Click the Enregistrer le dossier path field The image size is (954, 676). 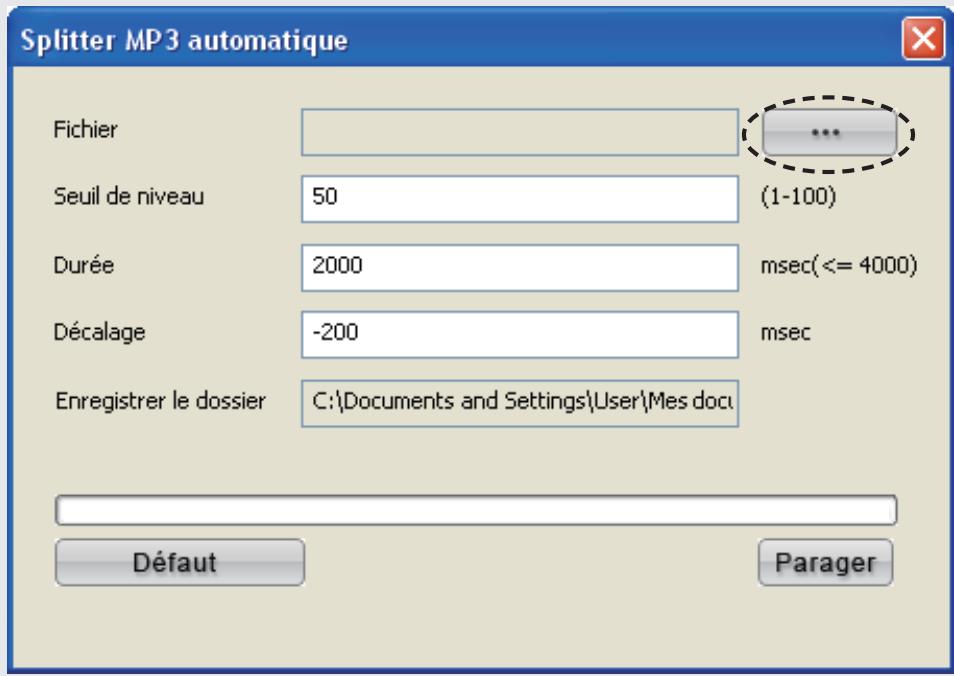pos(520,403)
